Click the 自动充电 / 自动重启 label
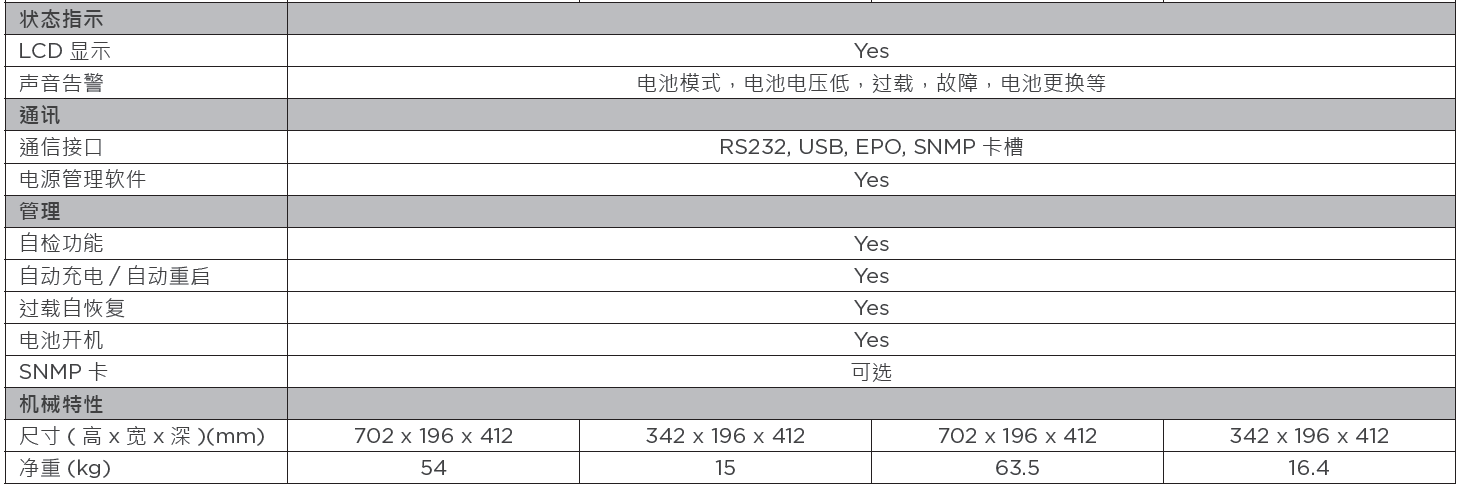Viewport: 1459px width, 490px height. 115,275
